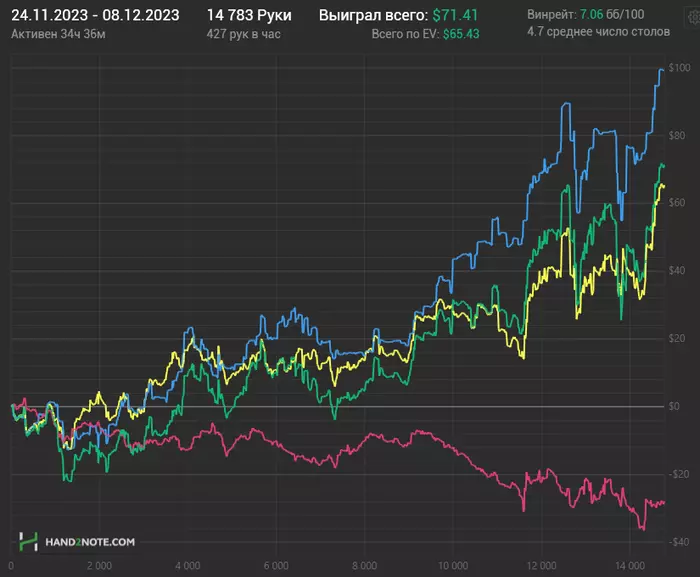The height and width of the screenshot is (577, 700).
Task: Click the Винрейт 7.06 бб/100 stat
Action: coord(585,14)
